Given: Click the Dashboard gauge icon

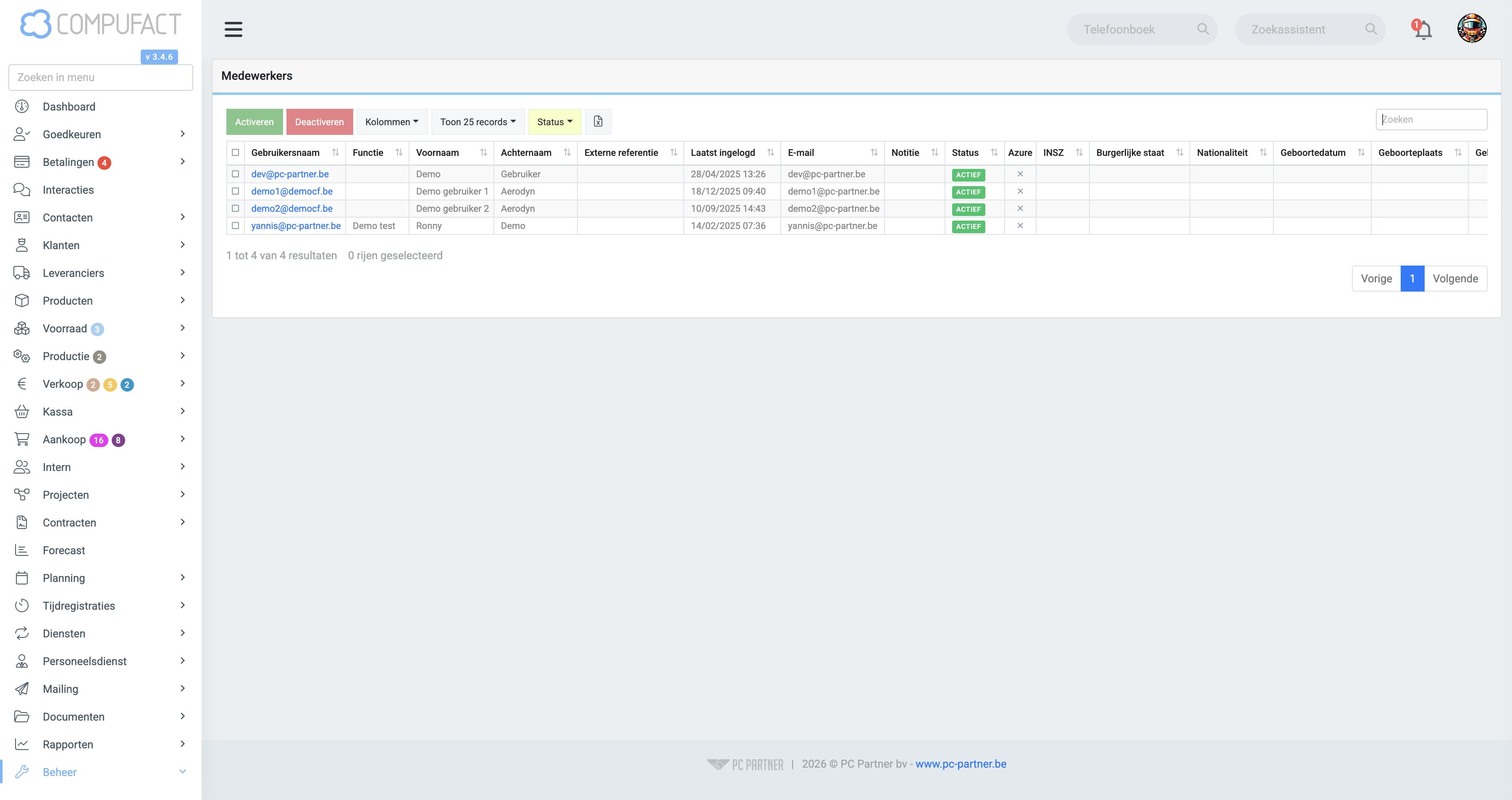Looking at the screenshot, I should click(x=22, y=106).
